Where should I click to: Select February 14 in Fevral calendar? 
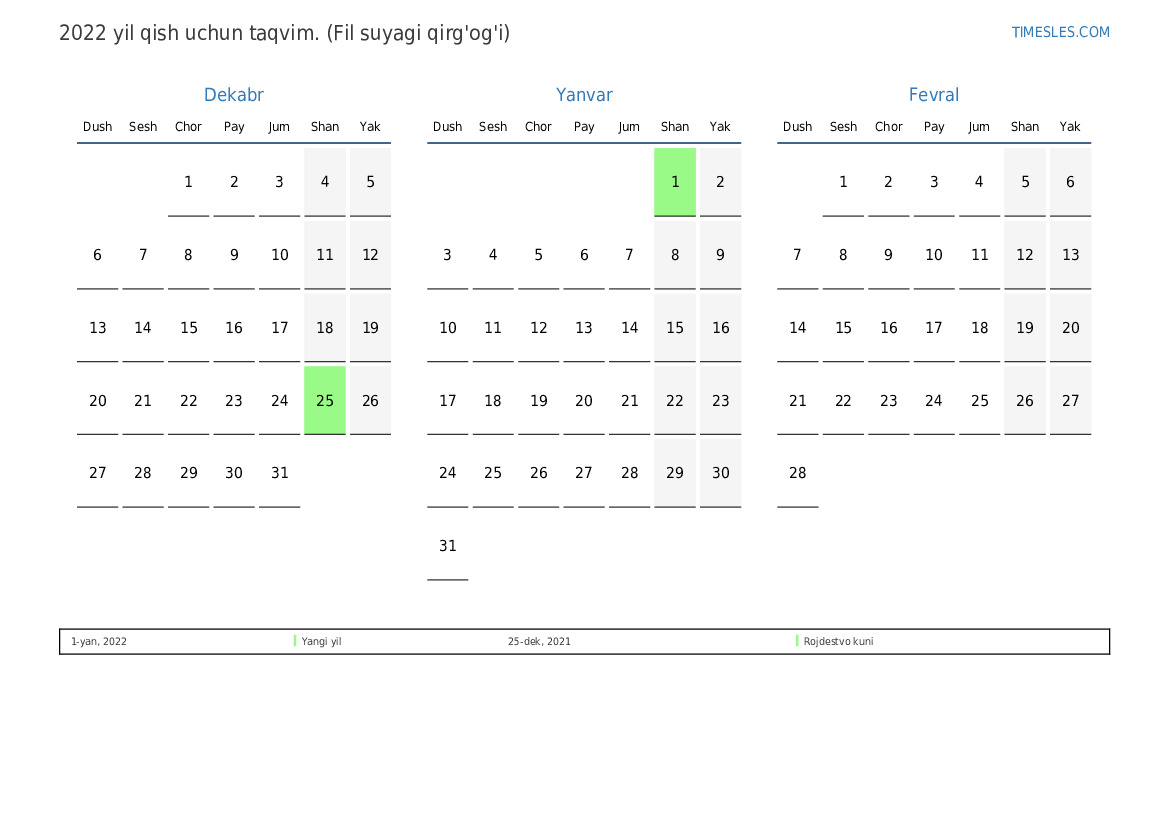tap(797, 328)
